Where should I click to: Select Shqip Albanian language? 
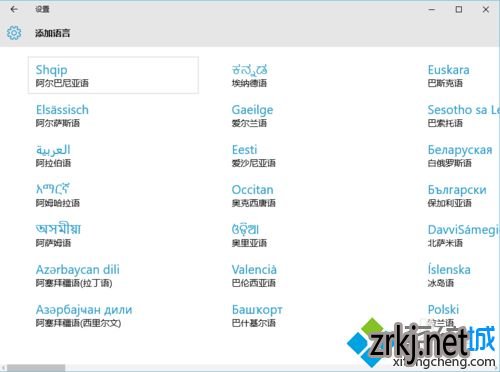click(113, 75)
